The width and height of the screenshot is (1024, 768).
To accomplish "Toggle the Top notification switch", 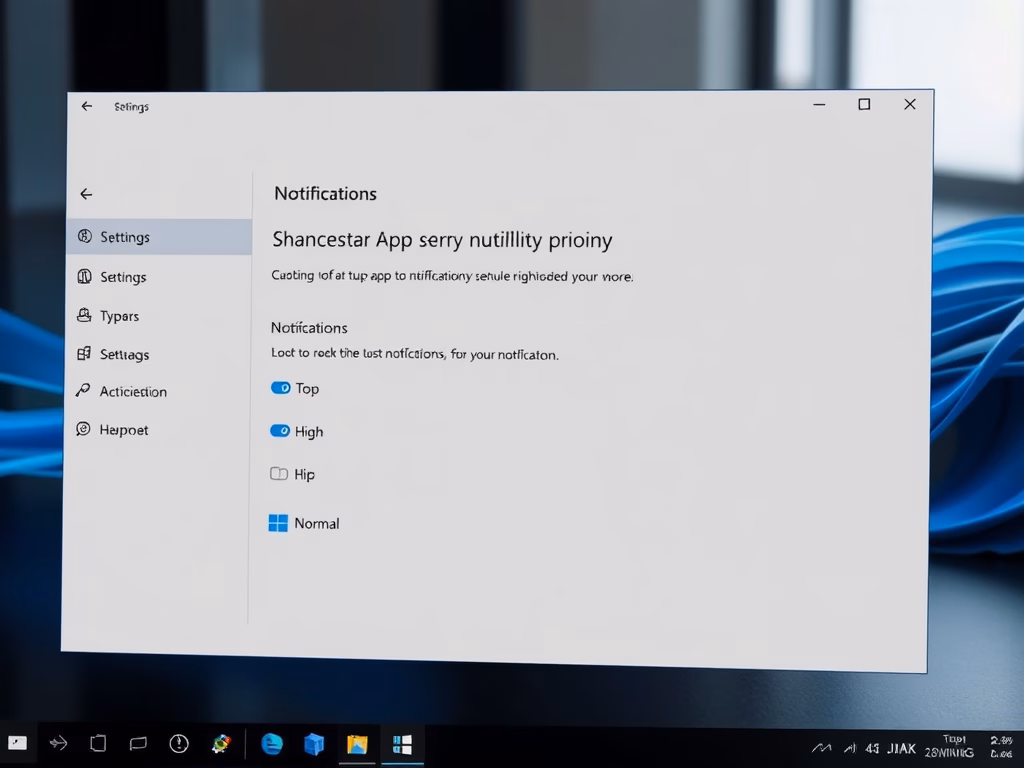I will tap(280, 388).
